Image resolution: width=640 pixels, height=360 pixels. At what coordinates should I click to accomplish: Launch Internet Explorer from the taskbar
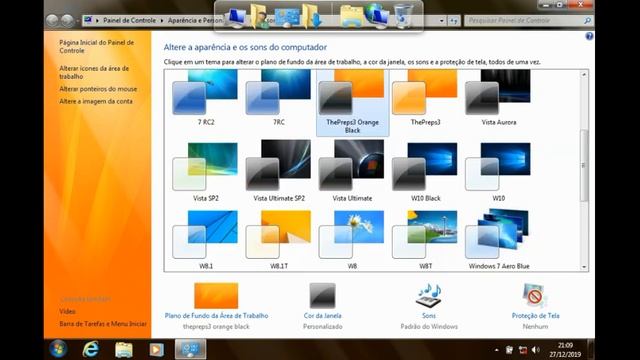[91, 349]
